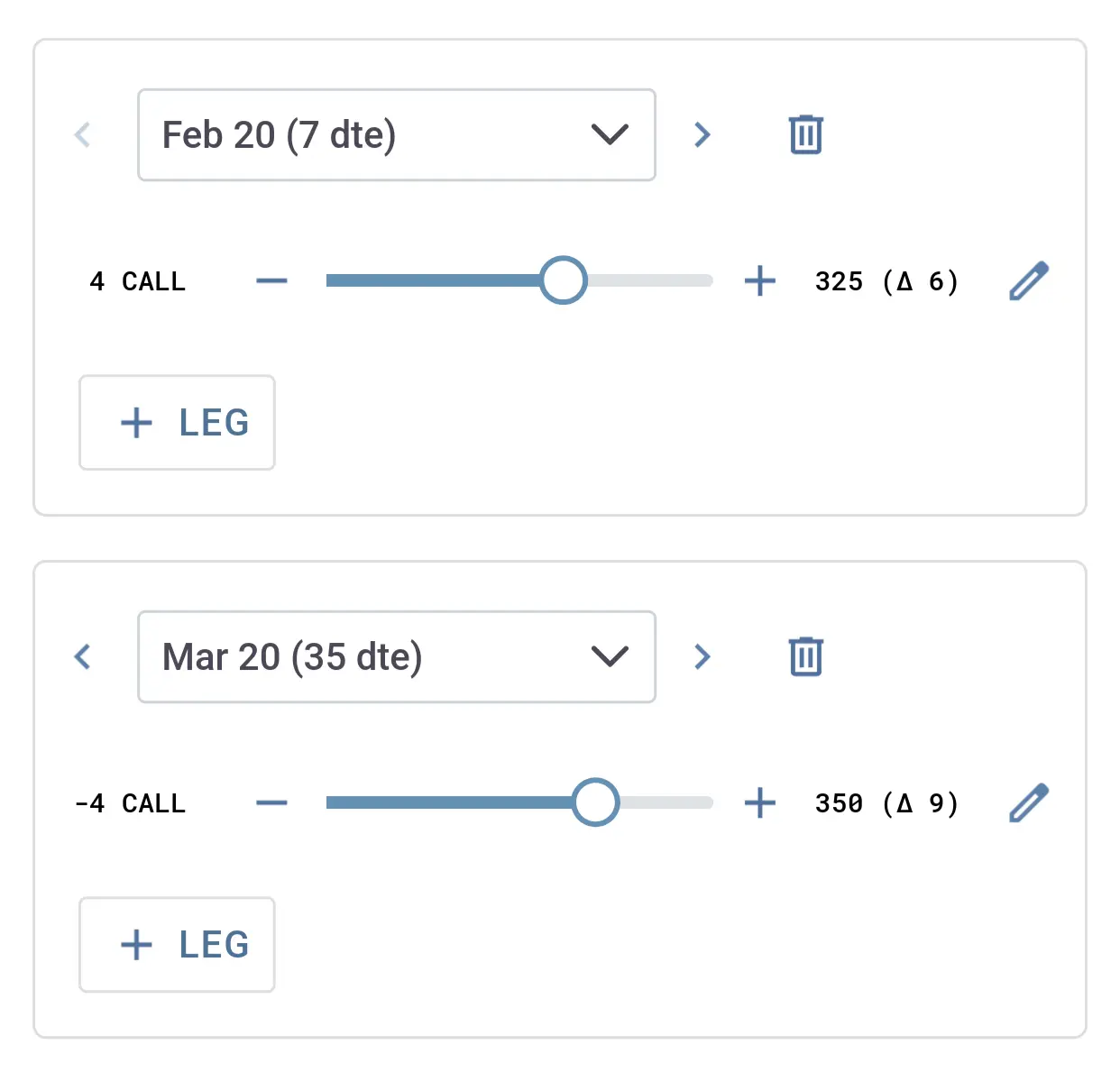This screenshot has height=1072, width=1120.
Task: Delete the Mar 20 leg using trash icon
Action: click(x=805, y=656)
